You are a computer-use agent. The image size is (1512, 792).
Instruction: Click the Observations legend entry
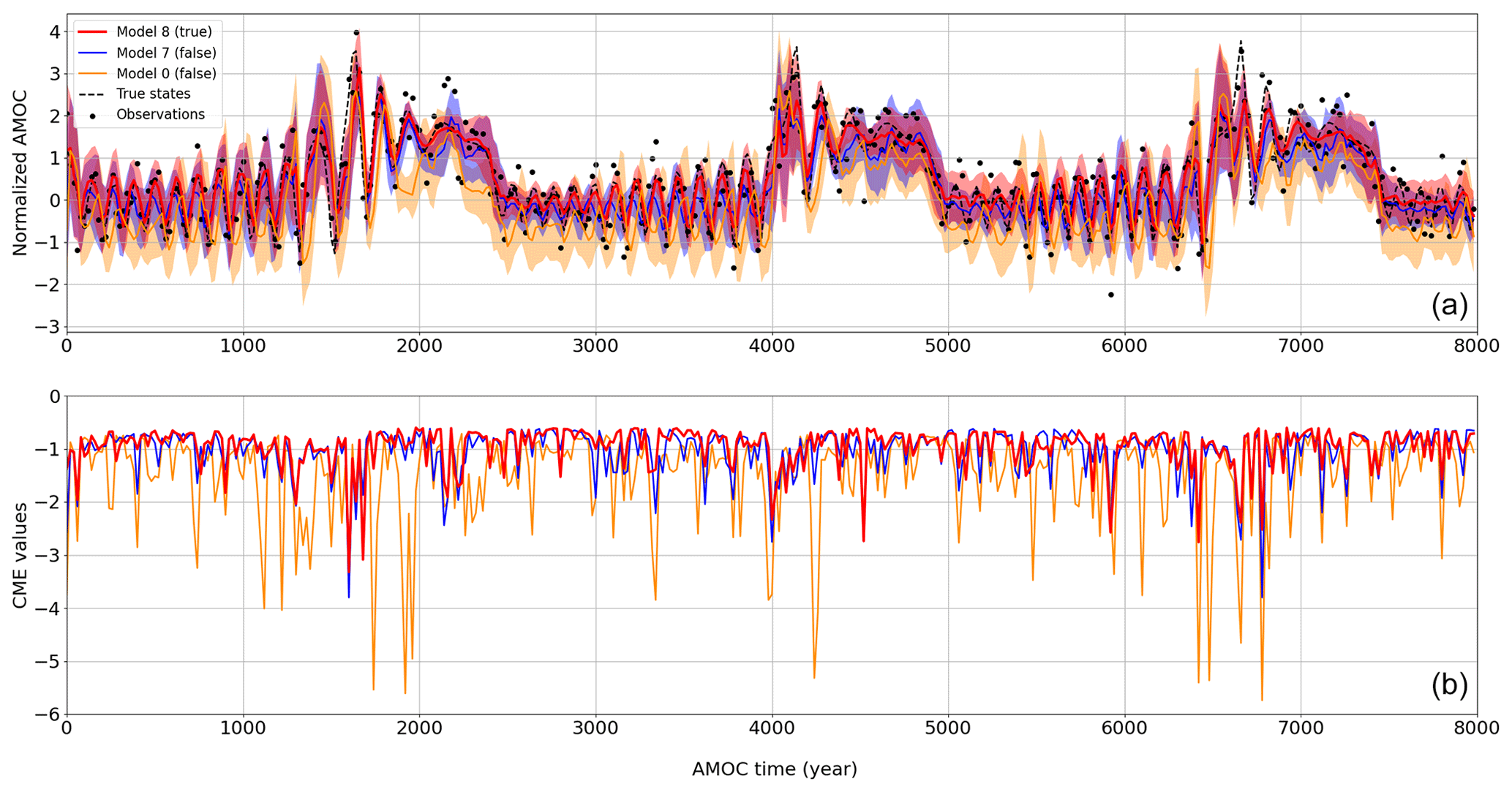[160, 114]
